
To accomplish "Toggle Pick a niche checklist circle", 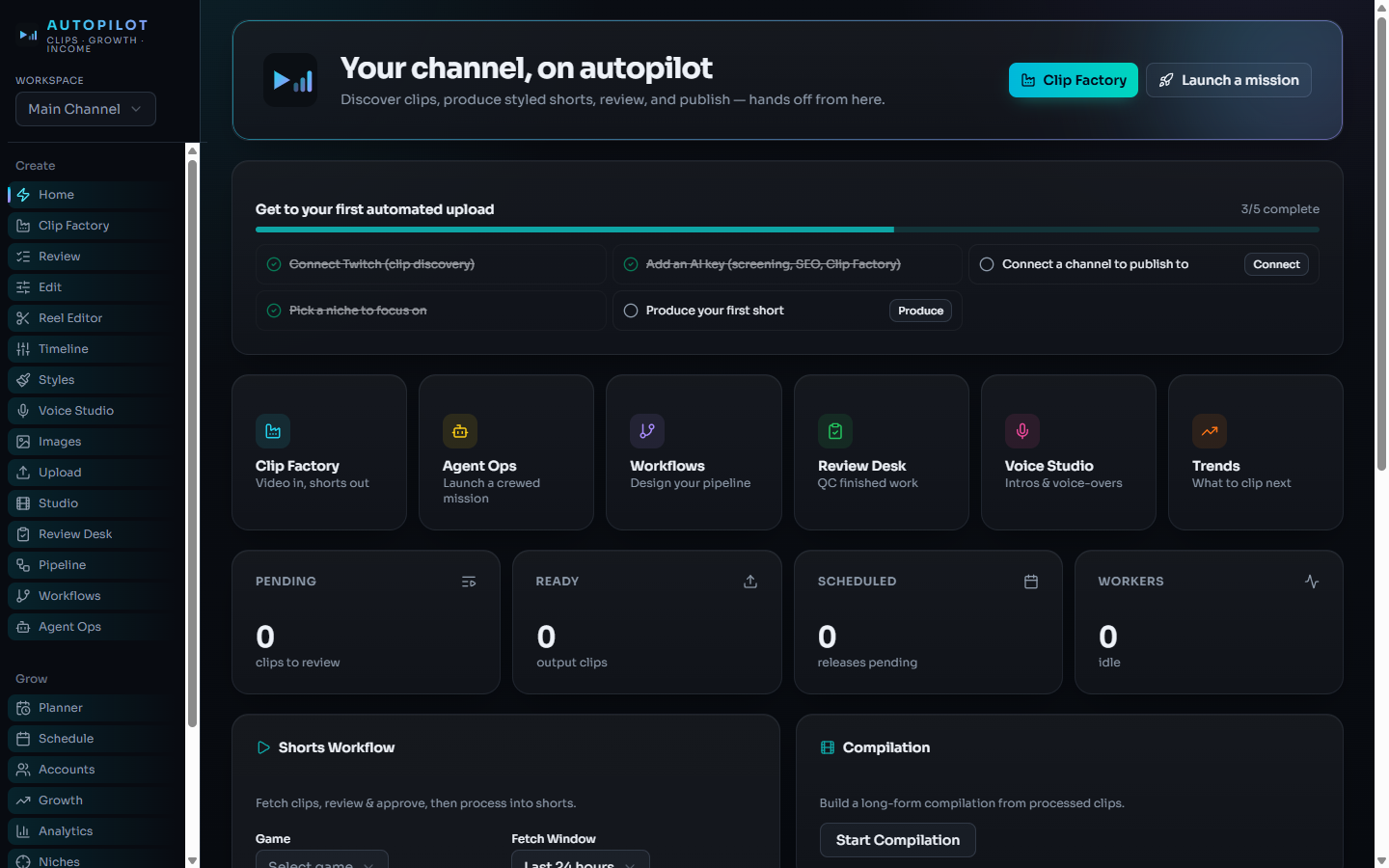I will (x=274, y=311).
